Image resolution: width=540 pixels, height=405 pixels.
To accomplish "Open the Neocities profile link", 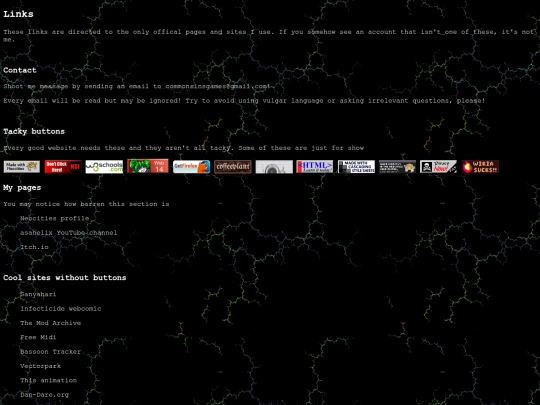I will [54, 218].
